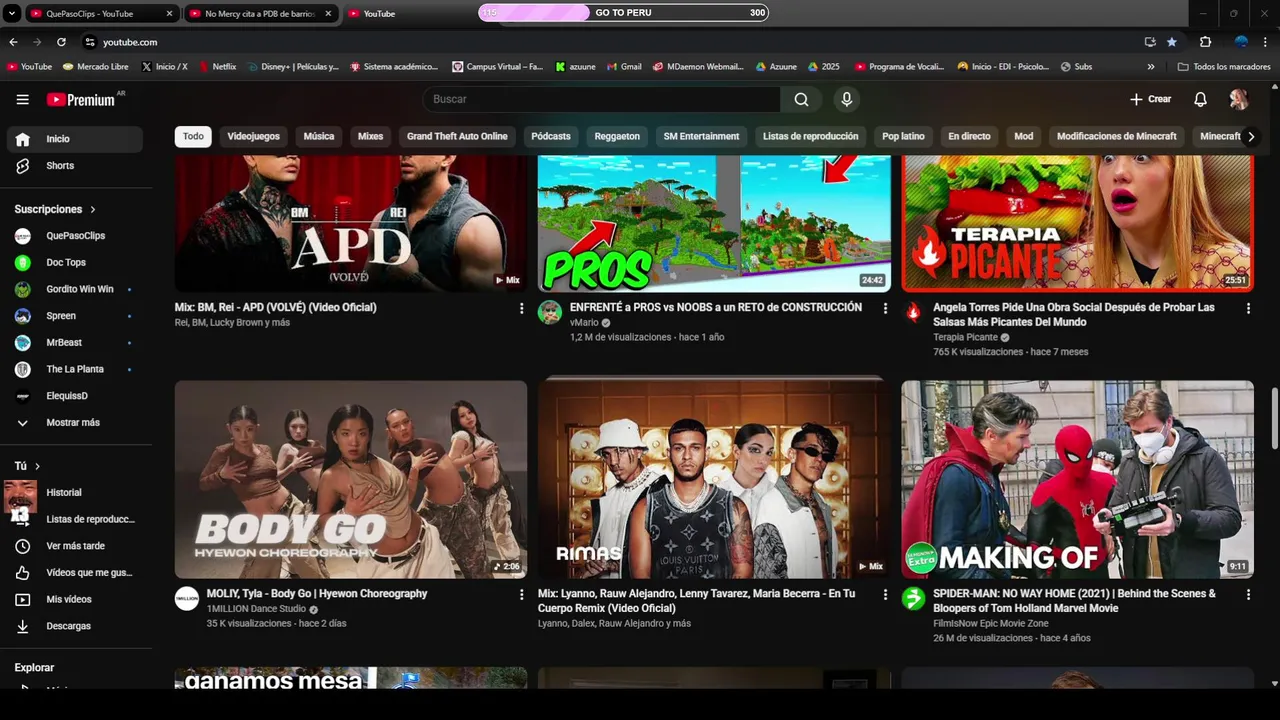Open the notifications bell
Screen dimensions: 1280x720
pos(1200,99)
